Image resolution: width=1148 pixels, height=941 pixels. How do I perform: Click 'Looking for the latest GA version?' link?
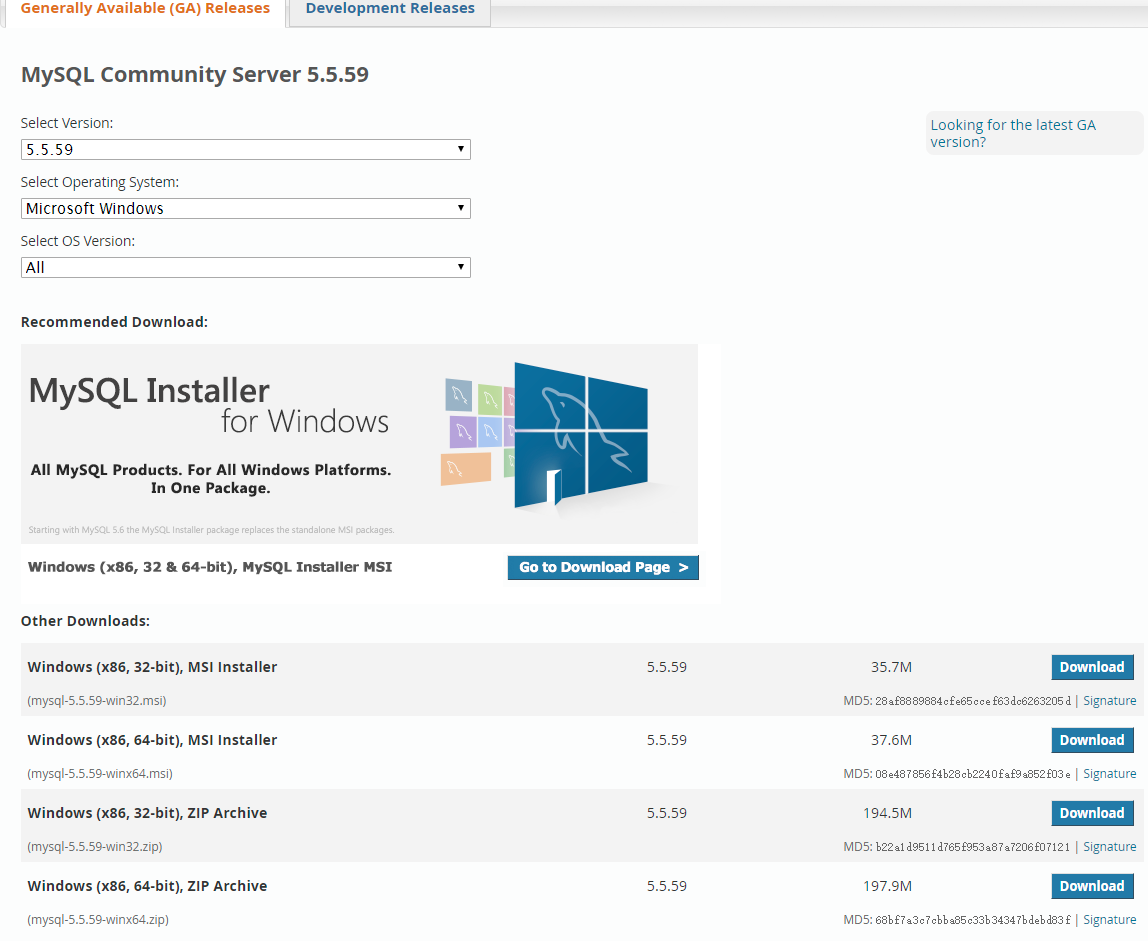click(x=1013, y=133)
